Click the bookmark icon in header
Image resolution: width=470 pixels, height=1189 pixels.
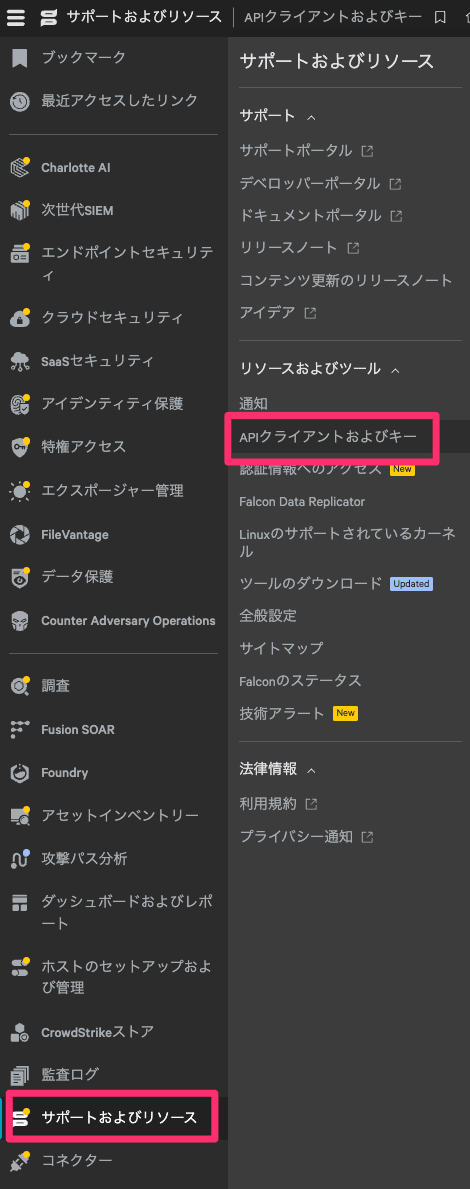440,17
